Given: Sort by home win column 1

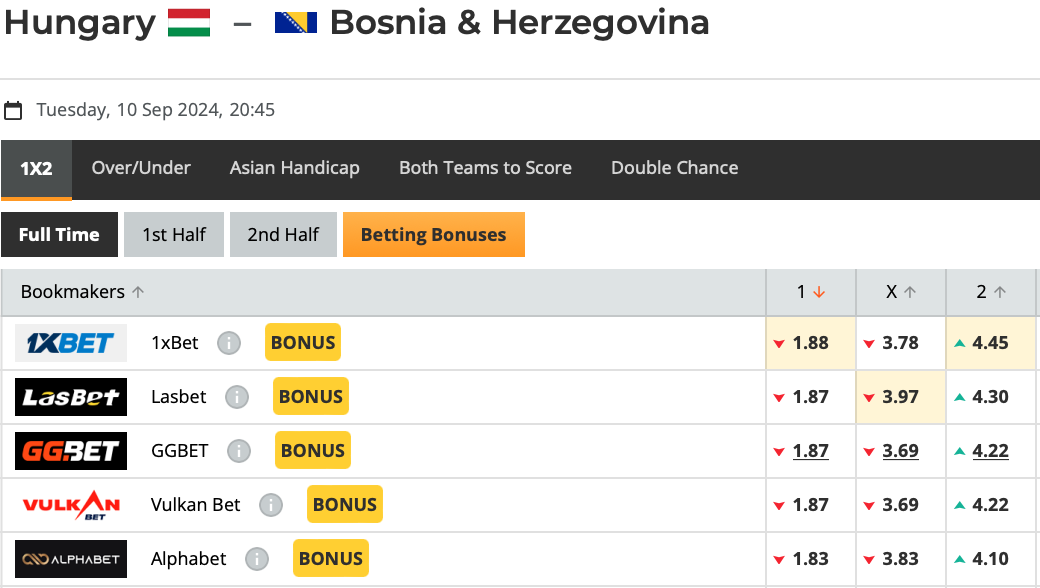Looking at the screenshot, I should point(811,292).
